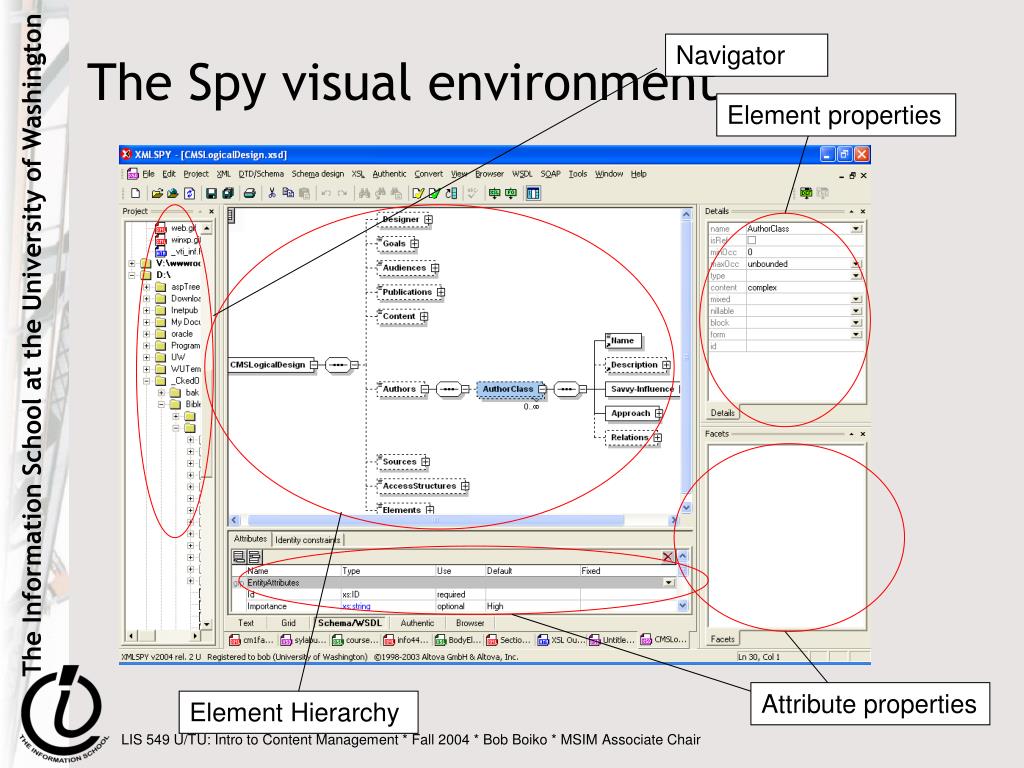
Task: Open the name dropdown in Details
Action: (856, 229)
